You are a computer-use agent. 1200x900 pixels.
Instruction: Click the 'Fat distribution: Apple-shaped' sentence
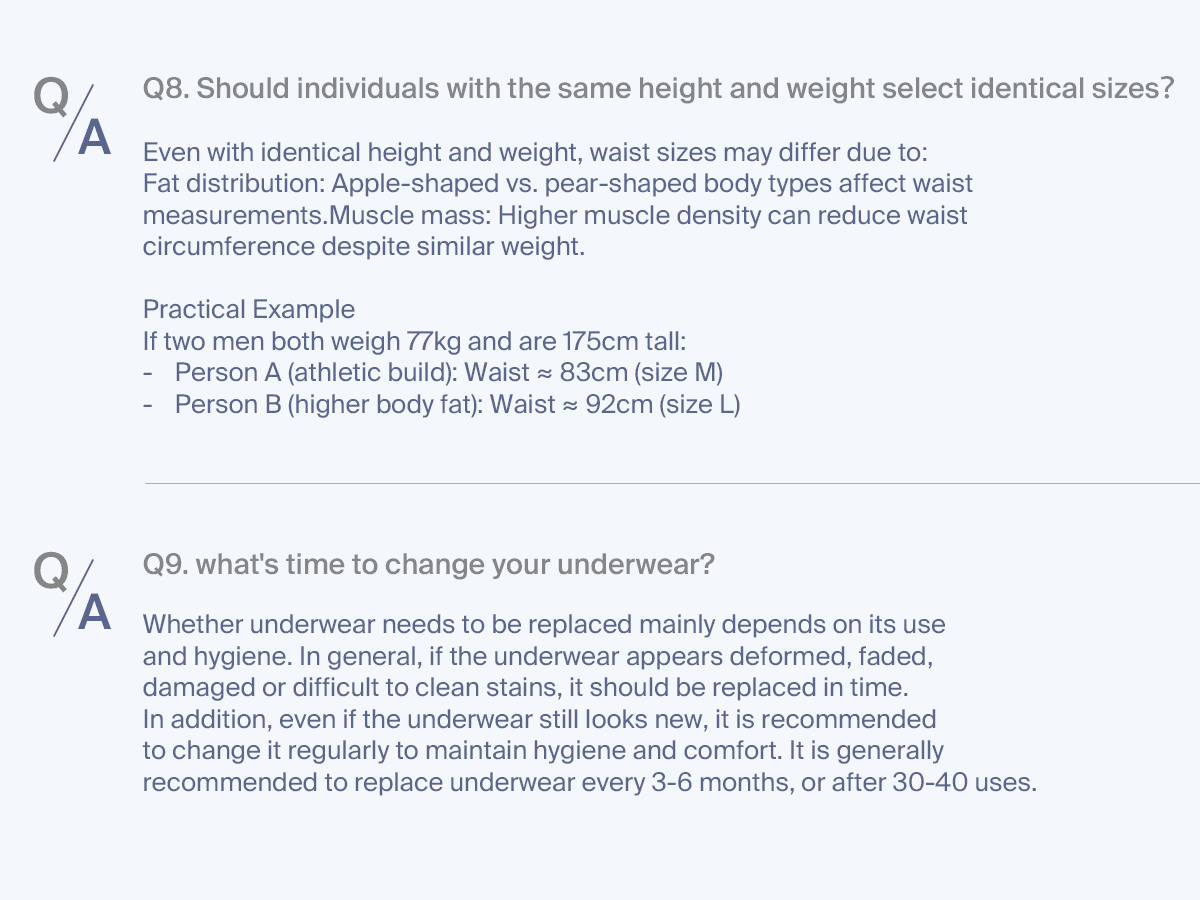coord(558,184)
